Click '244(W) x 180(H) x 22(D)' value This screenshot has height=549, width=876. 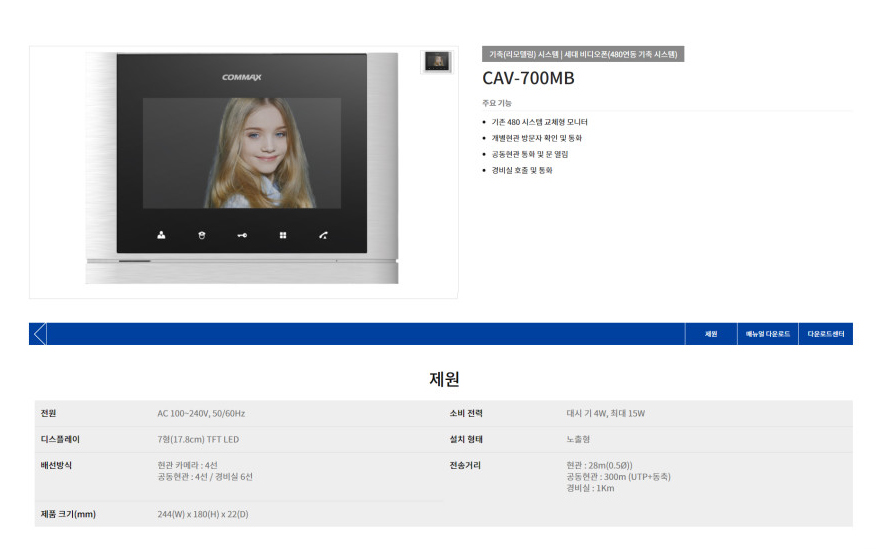pyautogui.click(x=203, y=514)
